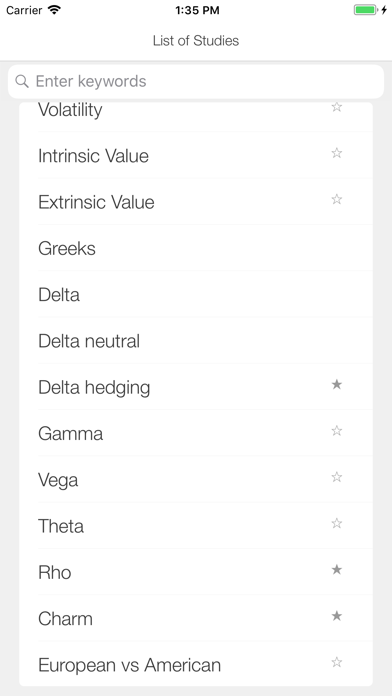The image size is (392, 696).
Task: Select the Rho study label
Action: pos(55,572)
